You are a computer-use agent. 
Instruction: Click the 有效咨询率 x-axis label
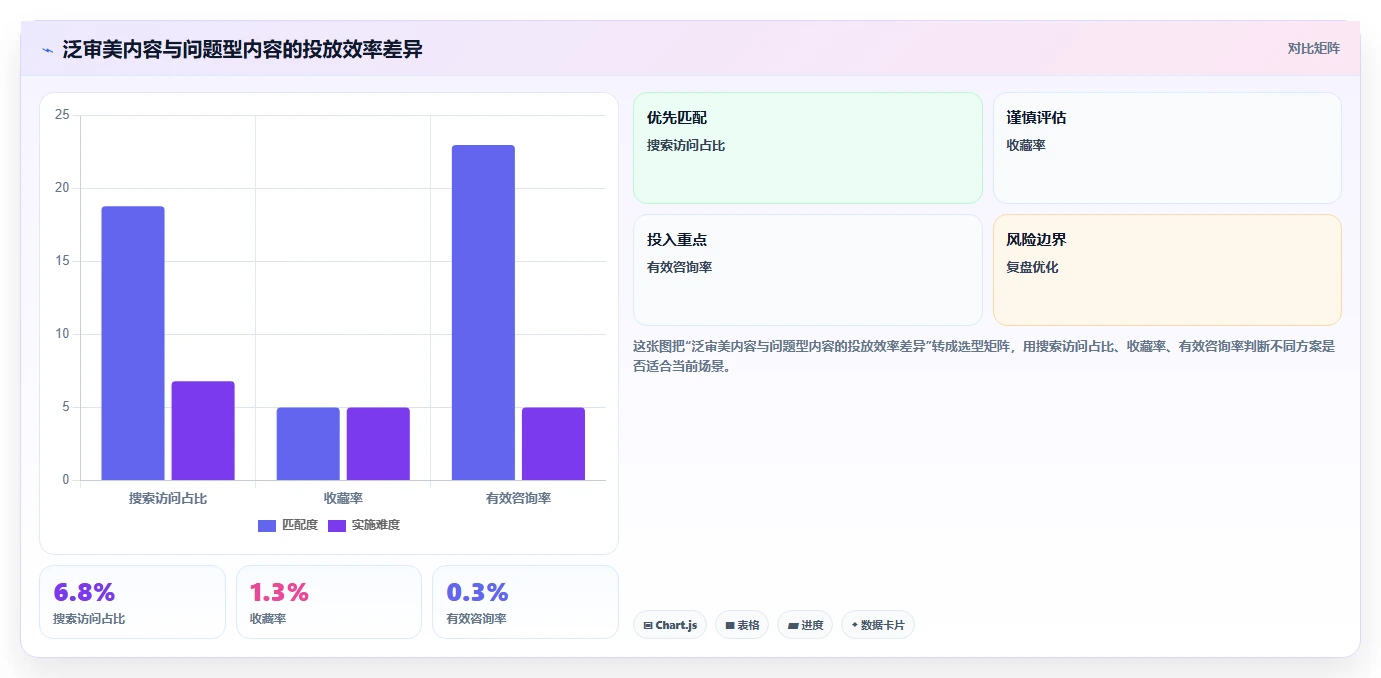pos(518,498)
